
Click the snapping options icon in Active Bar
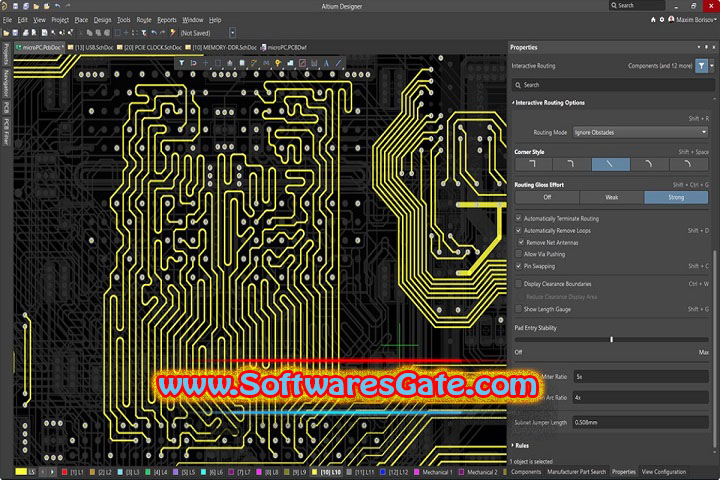coord(194,63)
